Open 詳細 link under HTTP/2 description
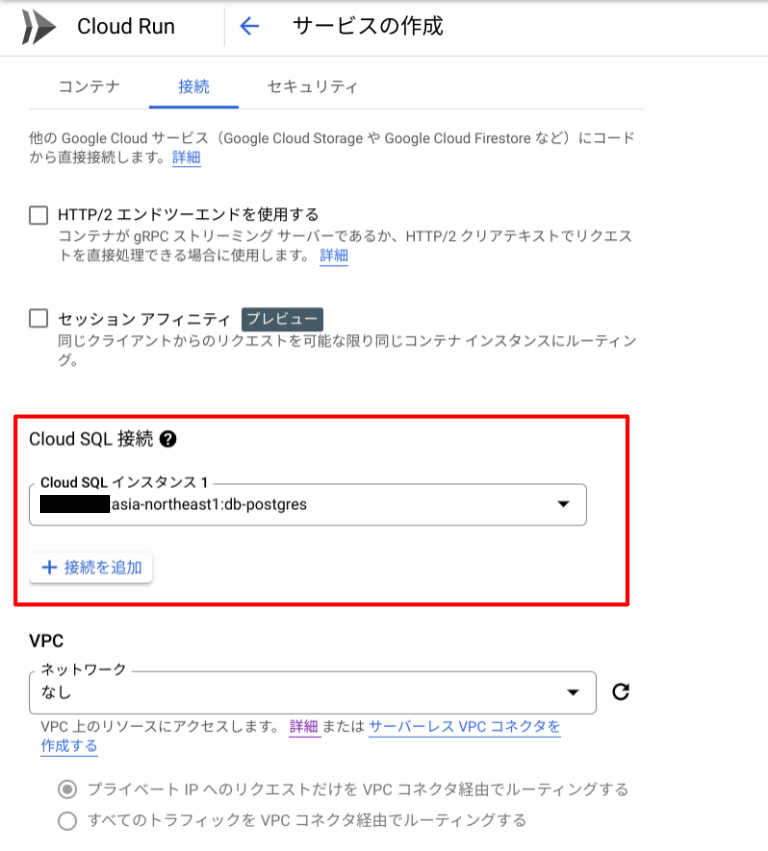The width and height of the screenshot is (768, 851). tap(334, 255)
